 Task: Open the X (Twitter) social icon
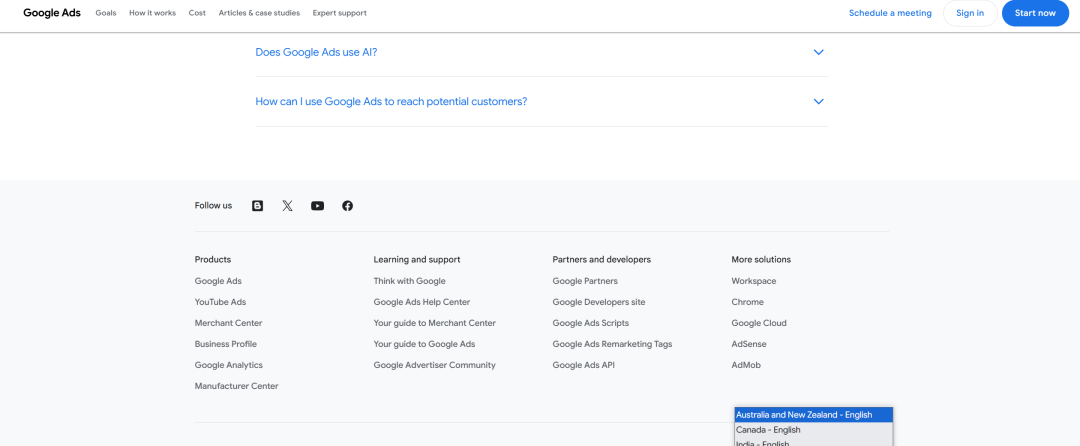(287, 206)
